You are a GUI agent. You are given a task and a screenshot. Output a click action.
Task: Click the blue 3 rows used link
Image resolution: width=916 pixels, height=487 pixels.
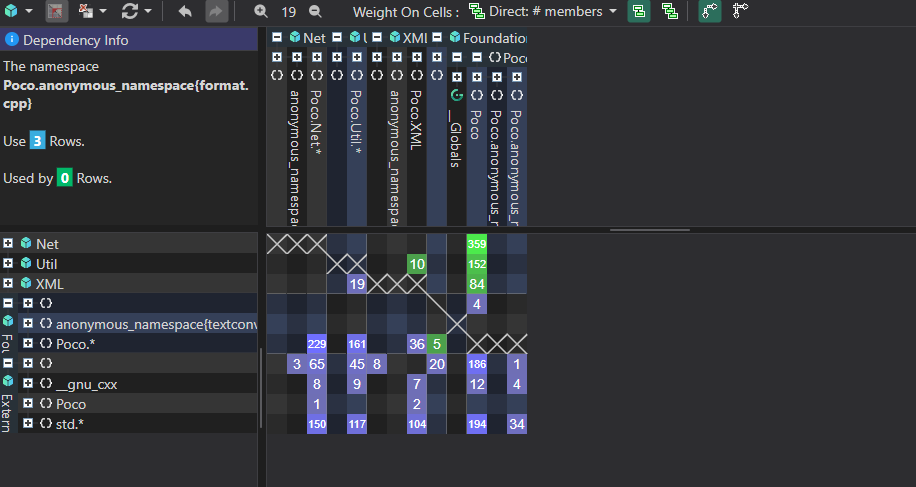37,141
